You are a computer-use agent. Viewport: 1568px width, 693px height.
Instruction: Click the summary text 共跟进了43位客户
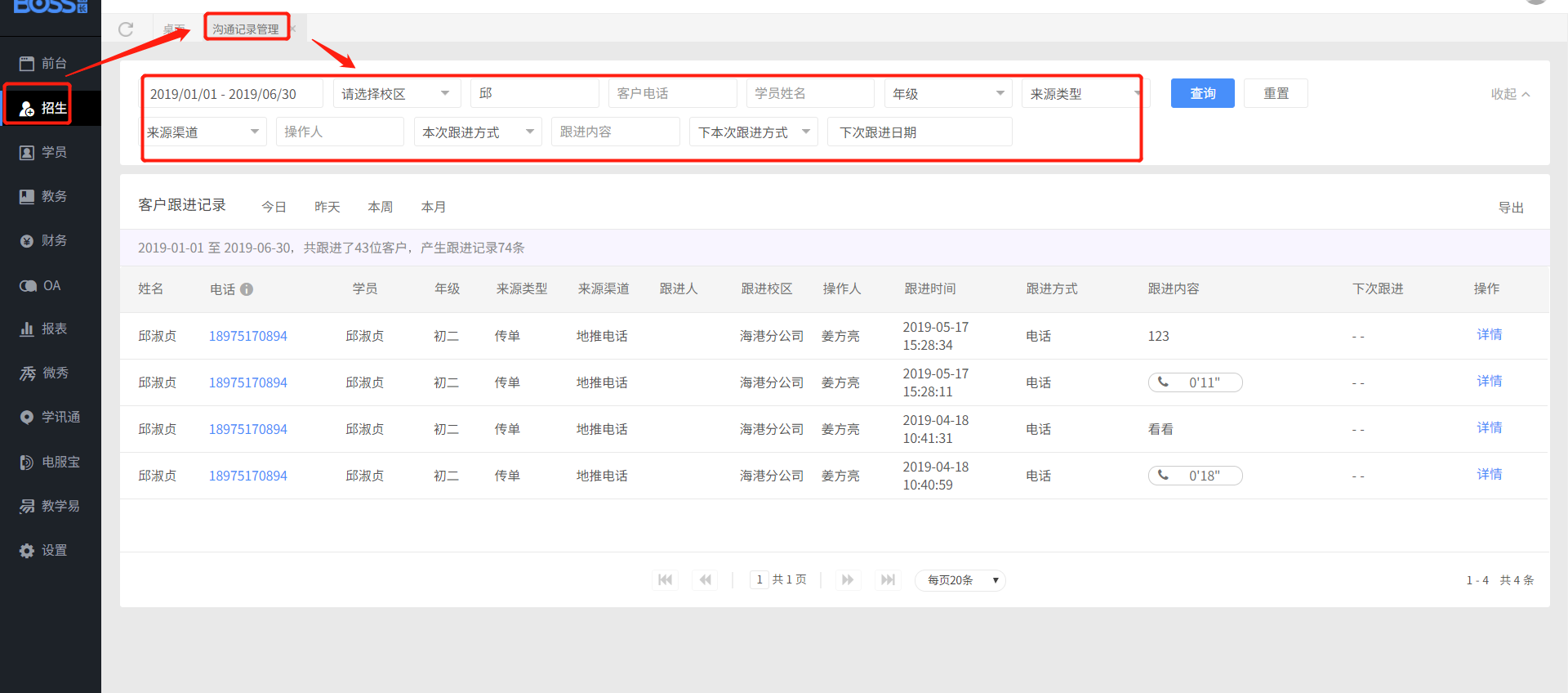355,248
